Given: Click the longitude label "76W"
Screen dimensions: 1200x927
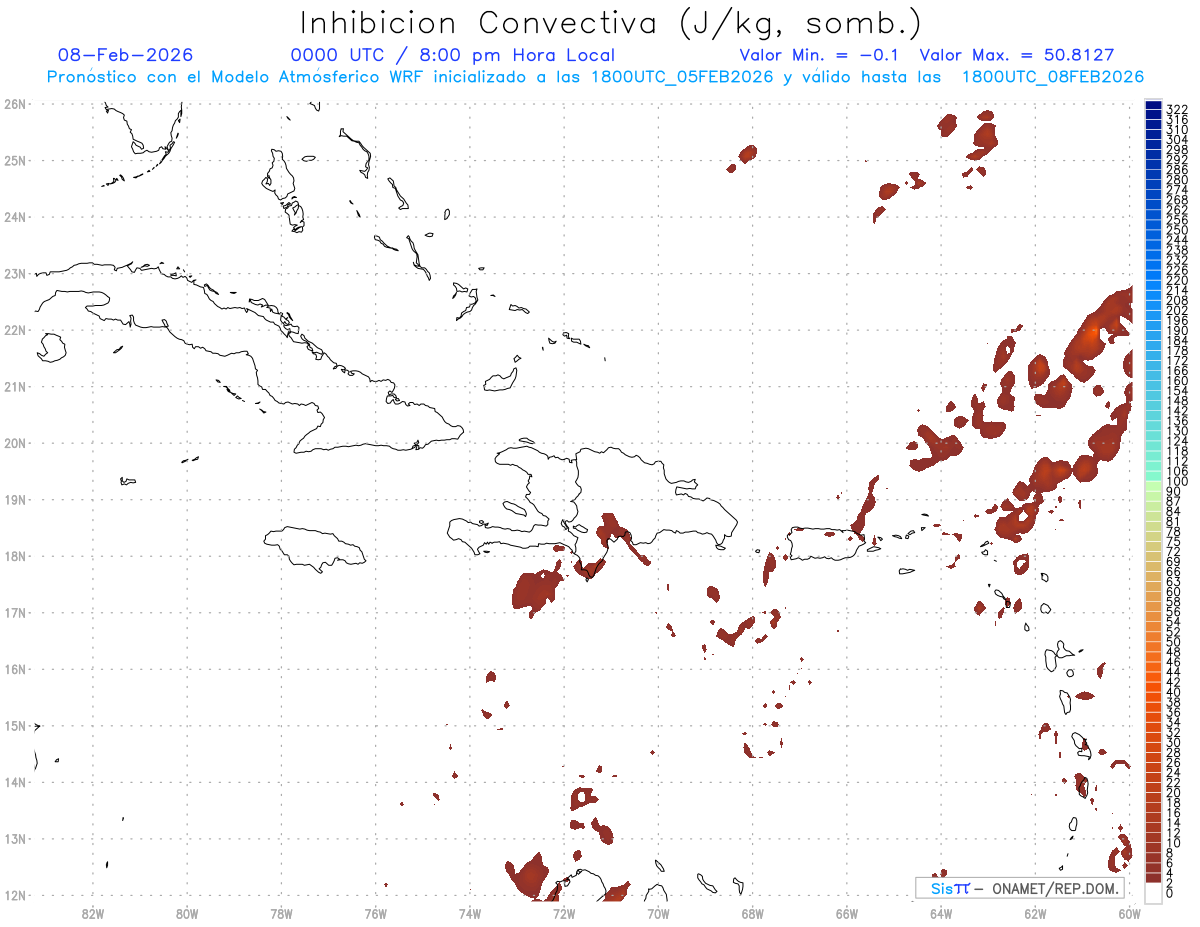Looking at the screenshot, I should coord(376,912).
